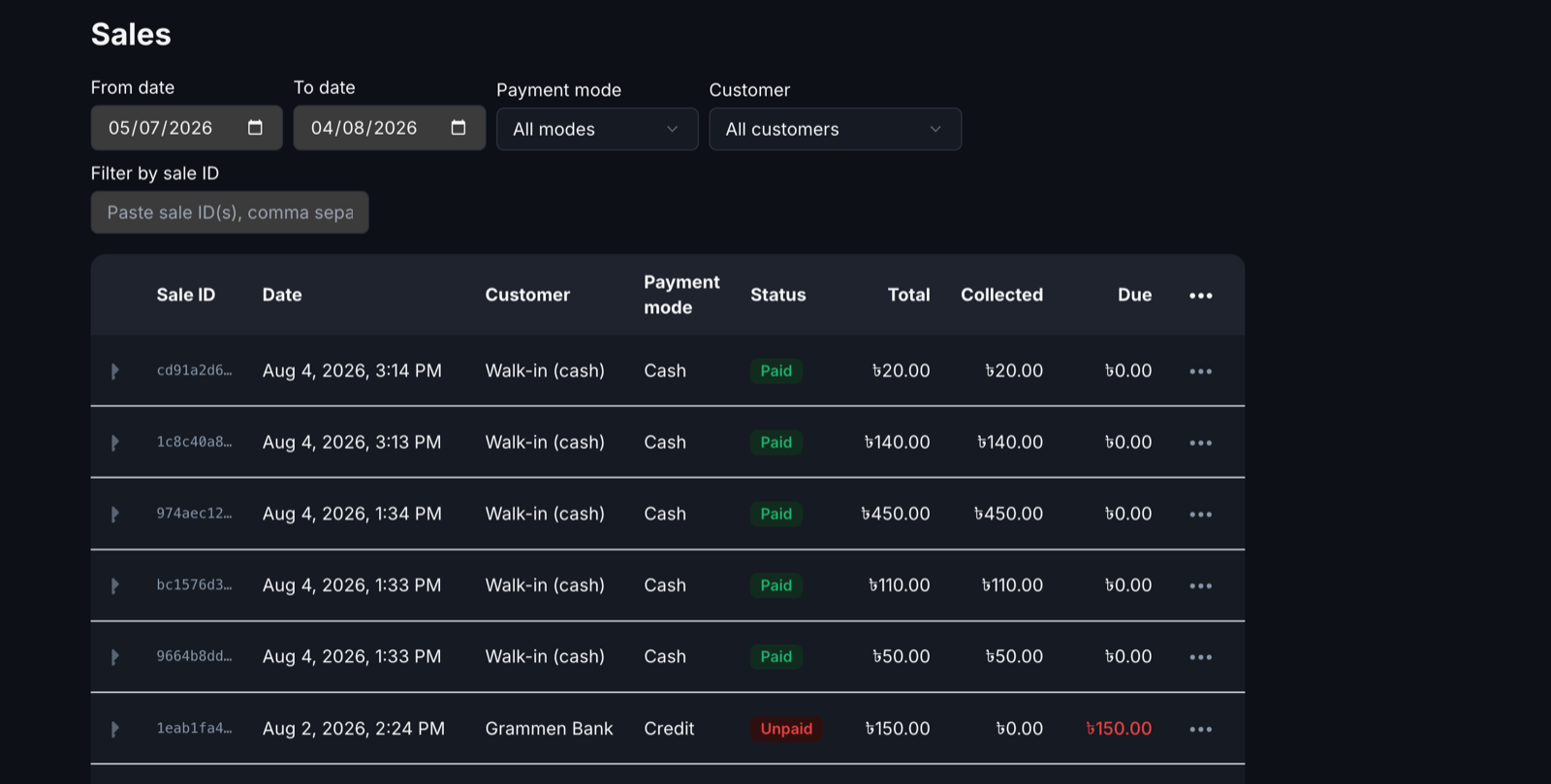Click the Credit payment mode cell
This screenshot has width=1551, height=784.
pos(669,729)
